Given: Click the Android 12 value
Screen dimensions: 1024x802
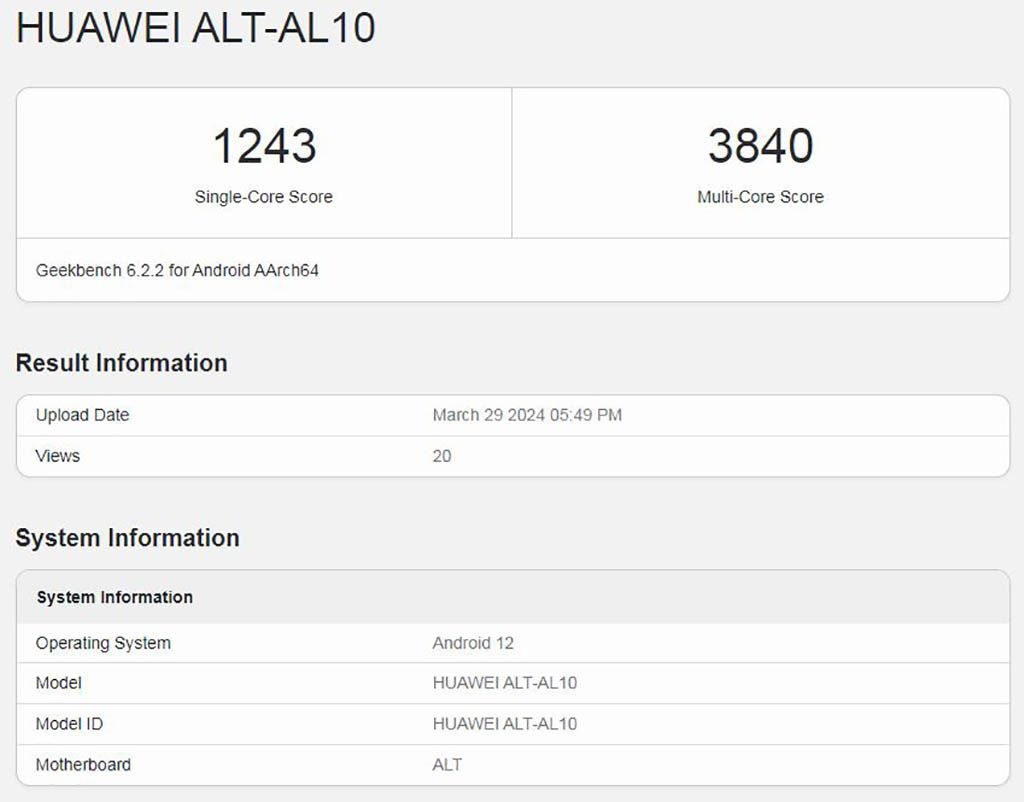Looking at the screenshot, I should 473,643.
